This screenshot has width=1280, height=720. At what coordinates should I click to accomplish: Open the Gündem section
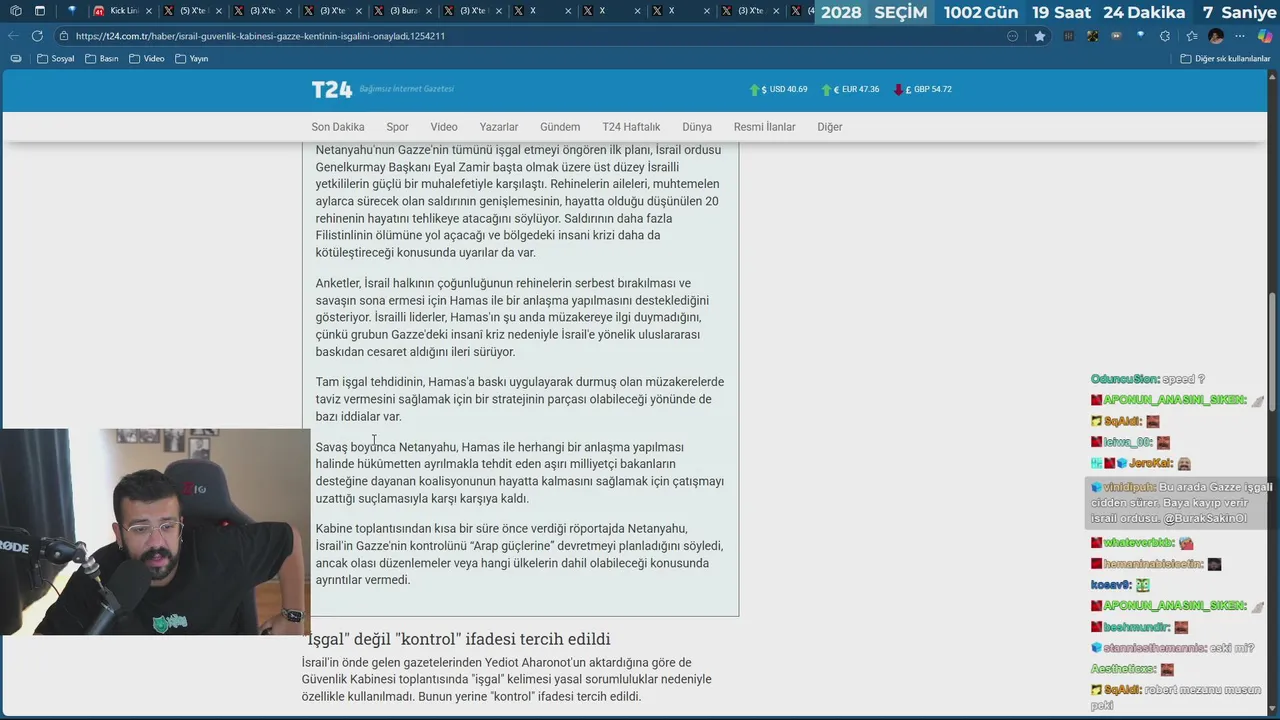pos(560,127)
